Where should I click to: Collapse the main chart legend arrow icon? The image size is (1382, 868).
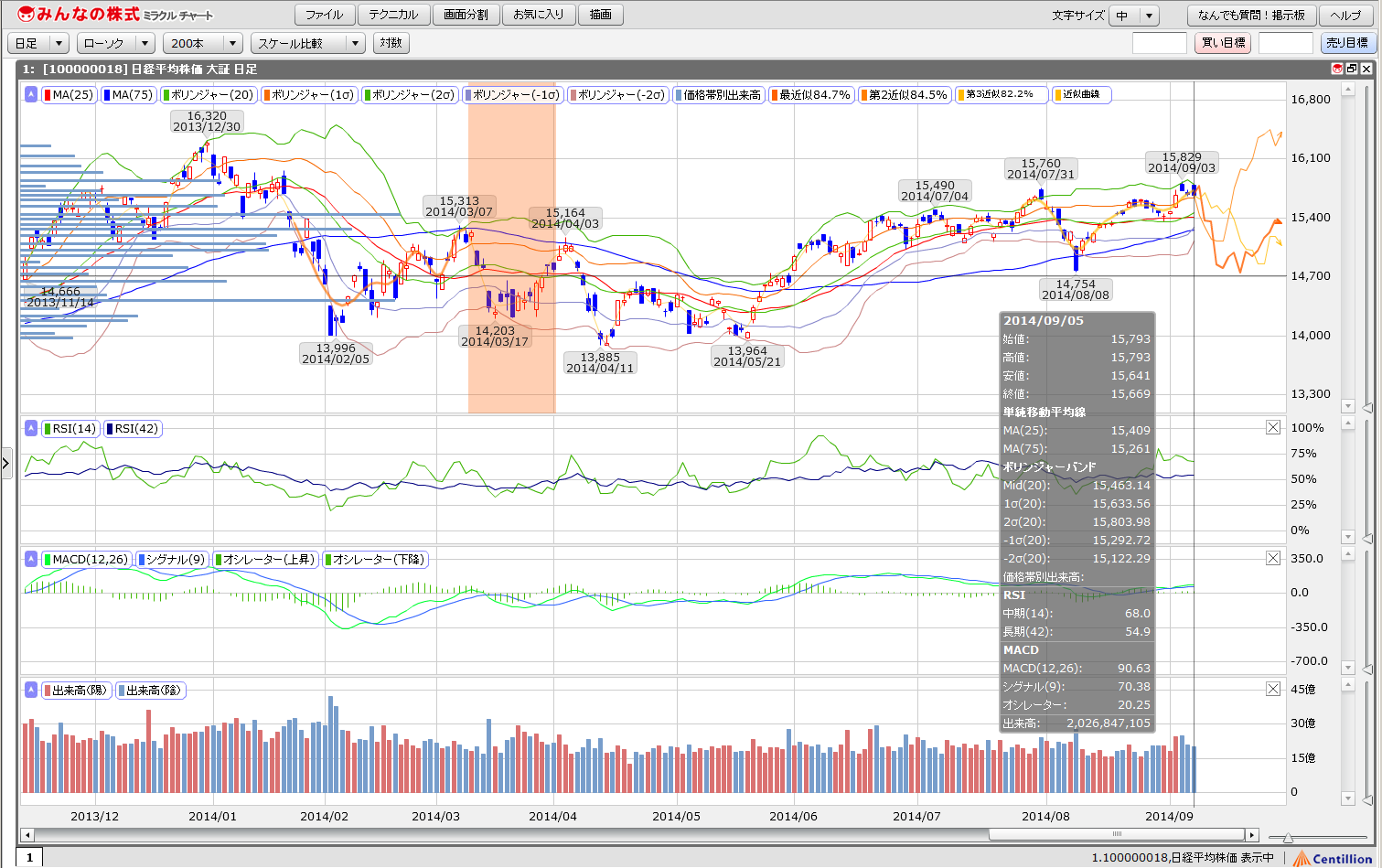tap(31, 94)
